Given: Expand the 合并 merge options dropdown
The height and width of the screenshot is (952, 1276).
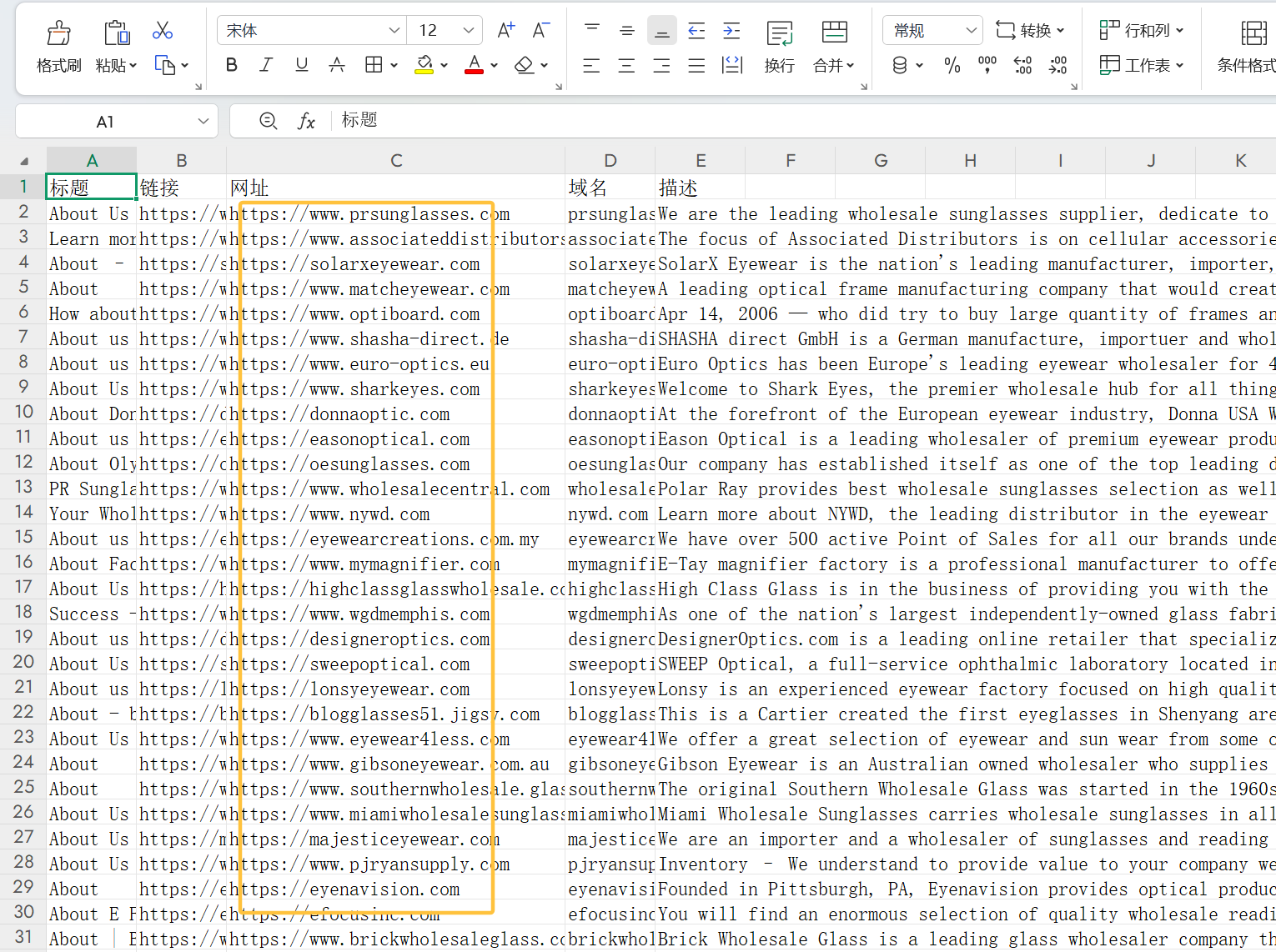Looking at the screenshot, I should tap(850, 65).
